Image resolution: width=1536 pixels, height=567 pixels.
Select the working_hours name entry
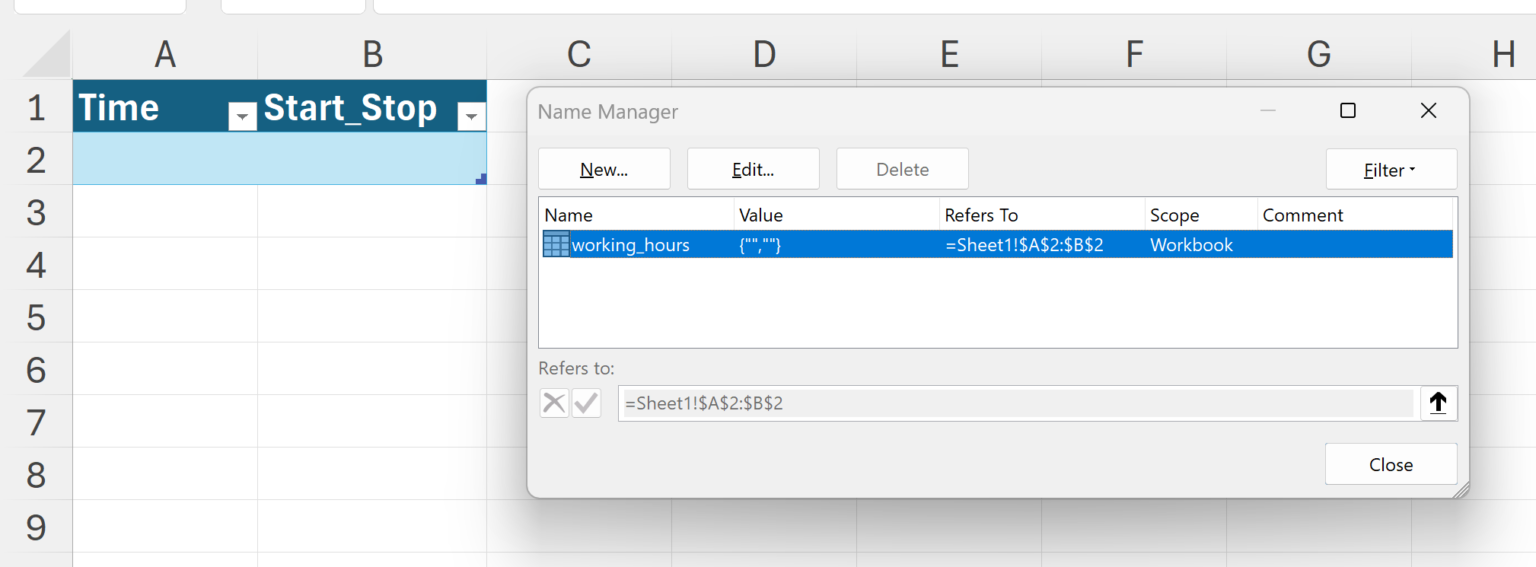tap(996, 245)
